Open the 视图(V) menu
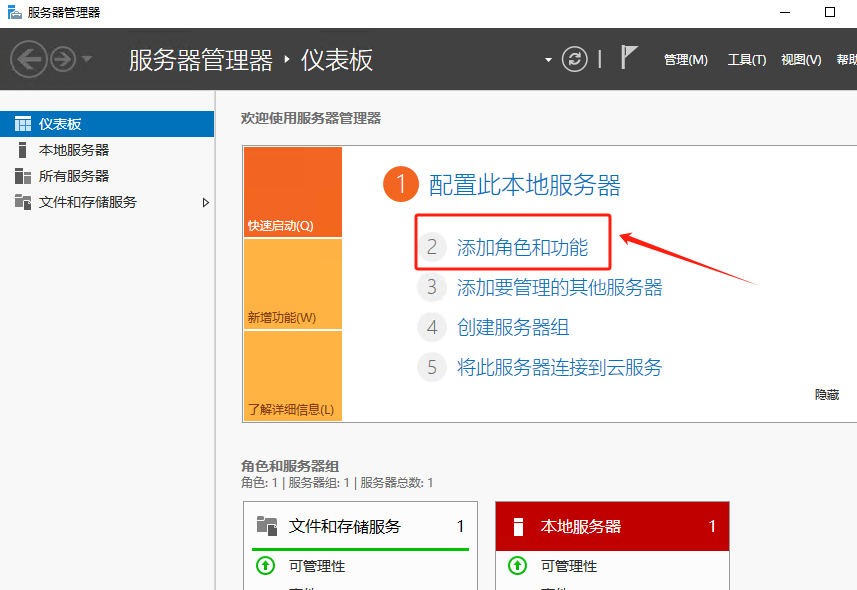Viewport: 857px width, 590px height. (x=801, y=60)
